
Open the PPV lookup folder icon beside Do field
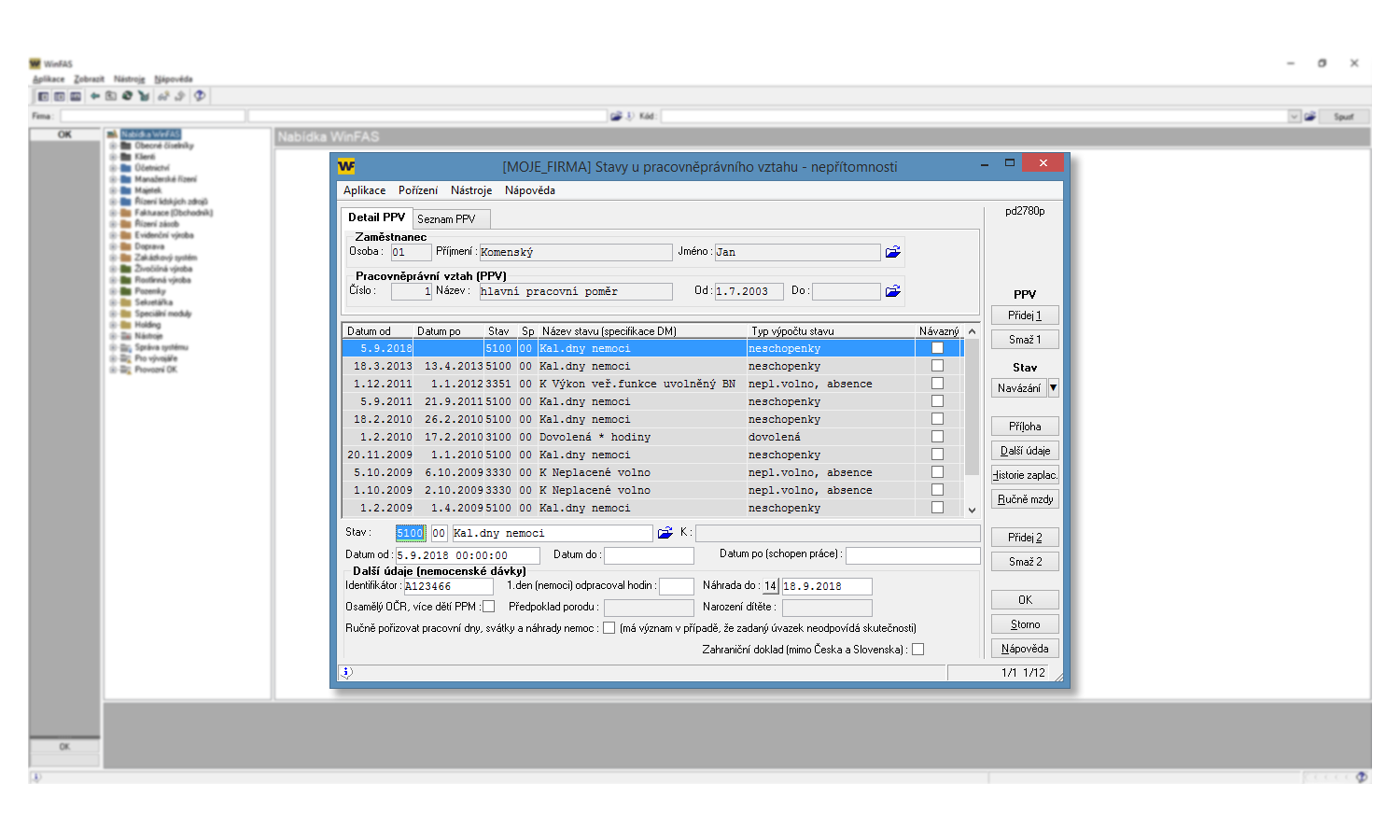892,291
